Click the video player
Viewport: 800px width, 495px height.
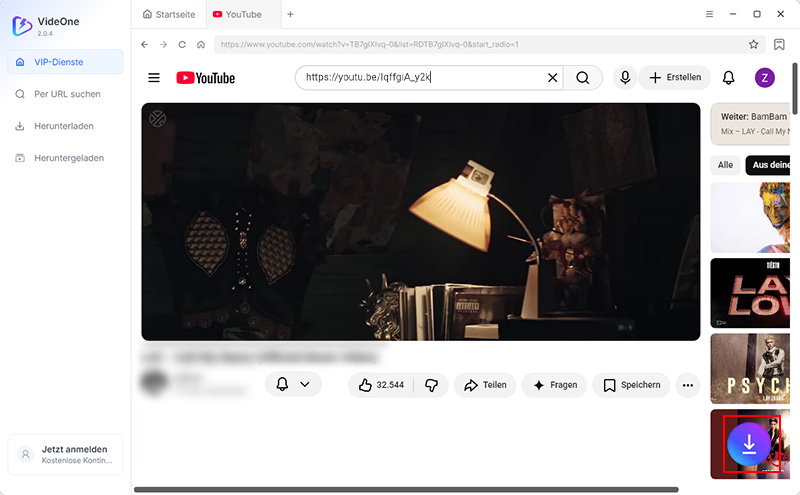[x=421, y=222]
